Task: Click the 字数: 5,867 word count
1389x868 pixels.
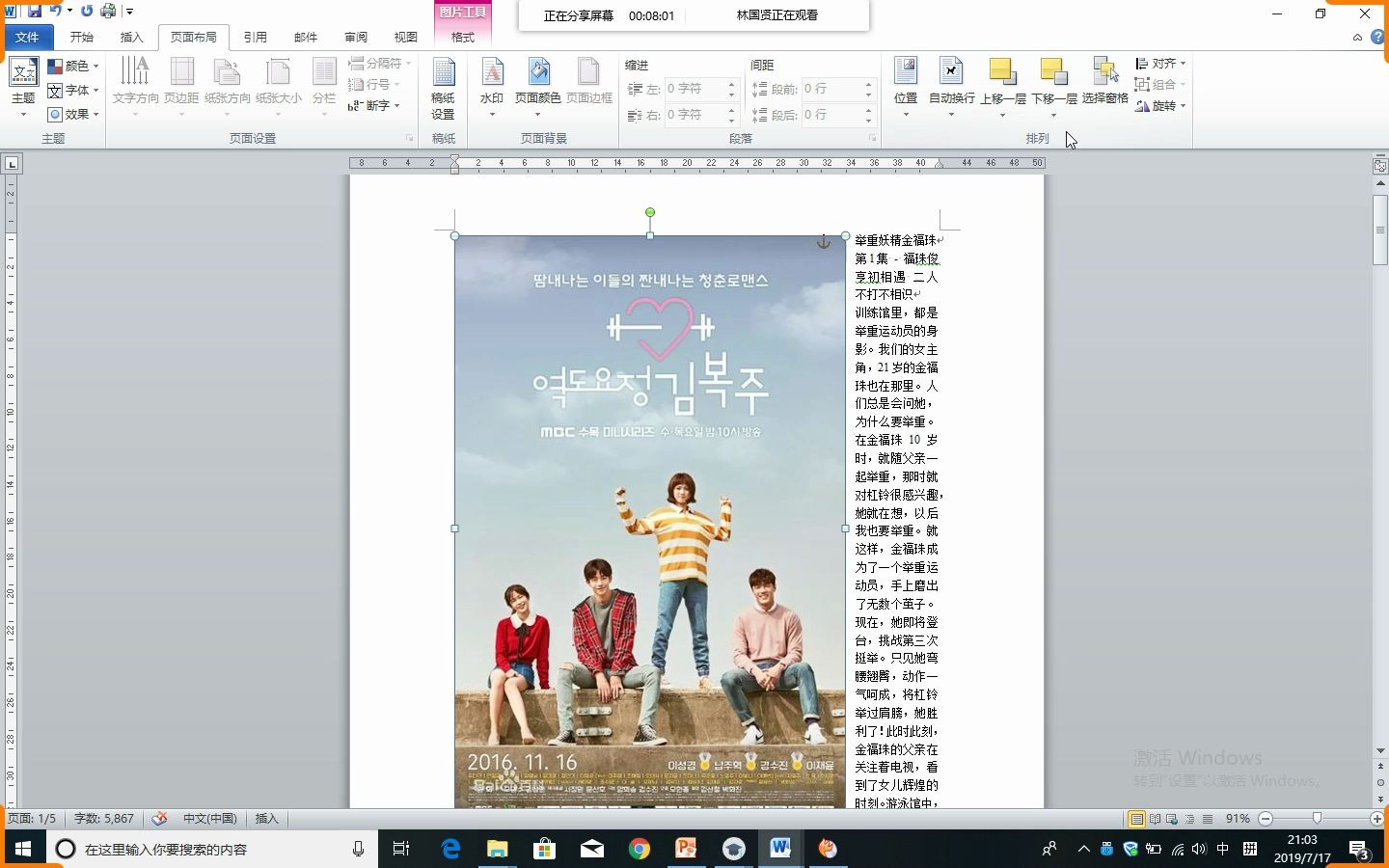Action: (x=104, y=819)
